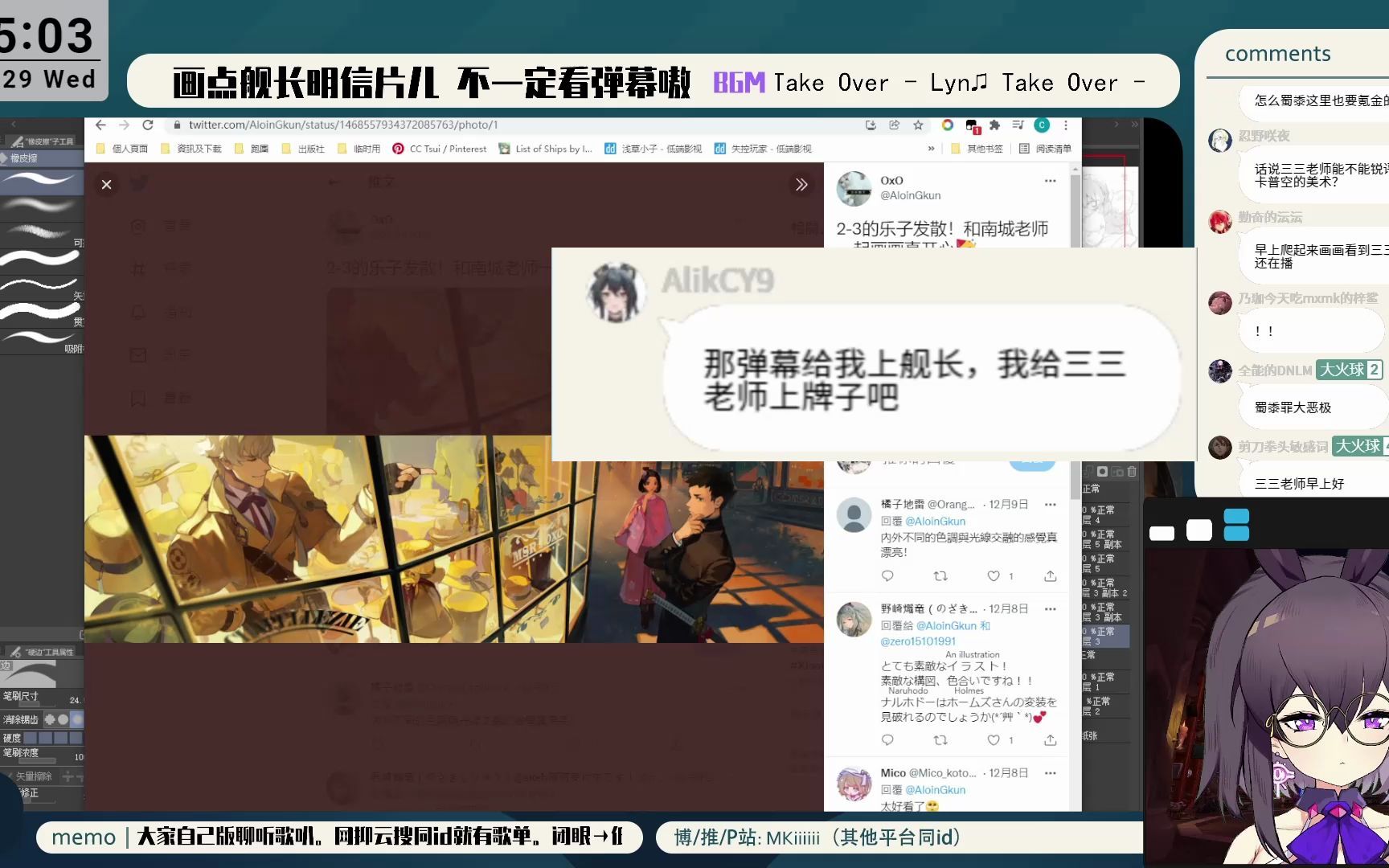Screen dimensions: 1389x868
Task: Open OxO's profile avatar
Action: [854, 189]
